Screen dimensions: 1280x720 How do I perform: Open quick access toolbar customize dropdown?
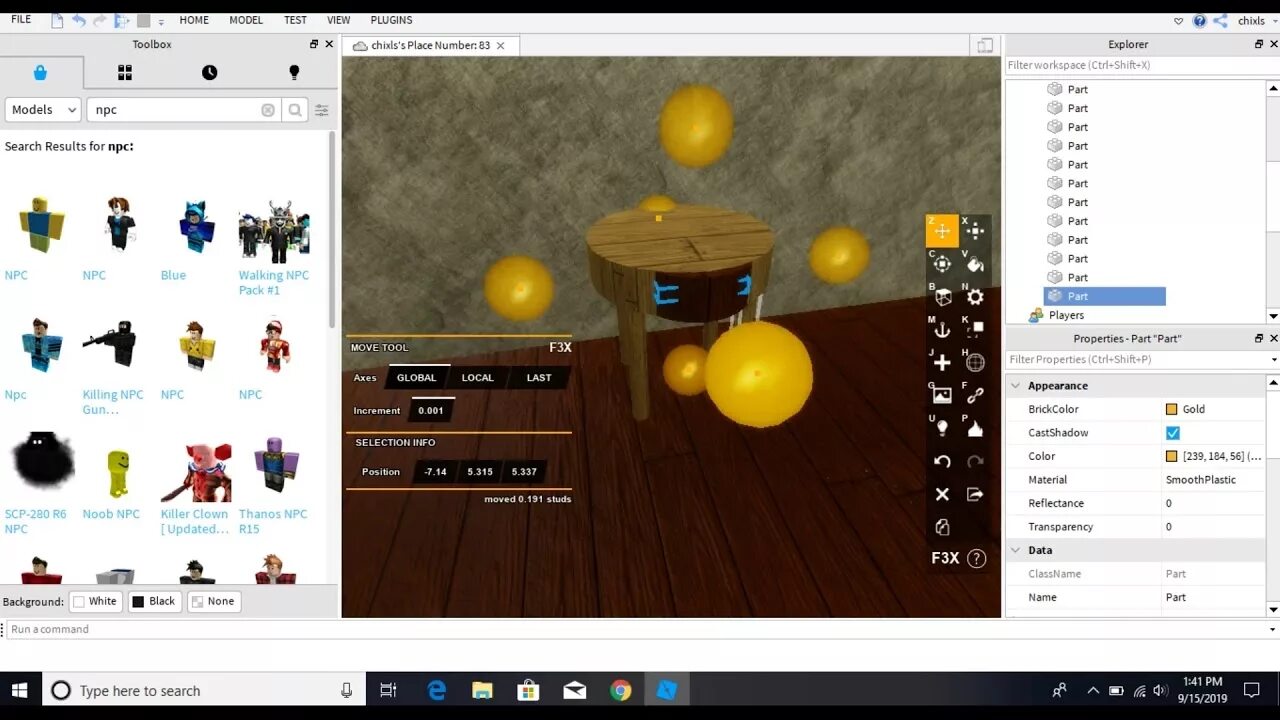(x=161, y=21)
